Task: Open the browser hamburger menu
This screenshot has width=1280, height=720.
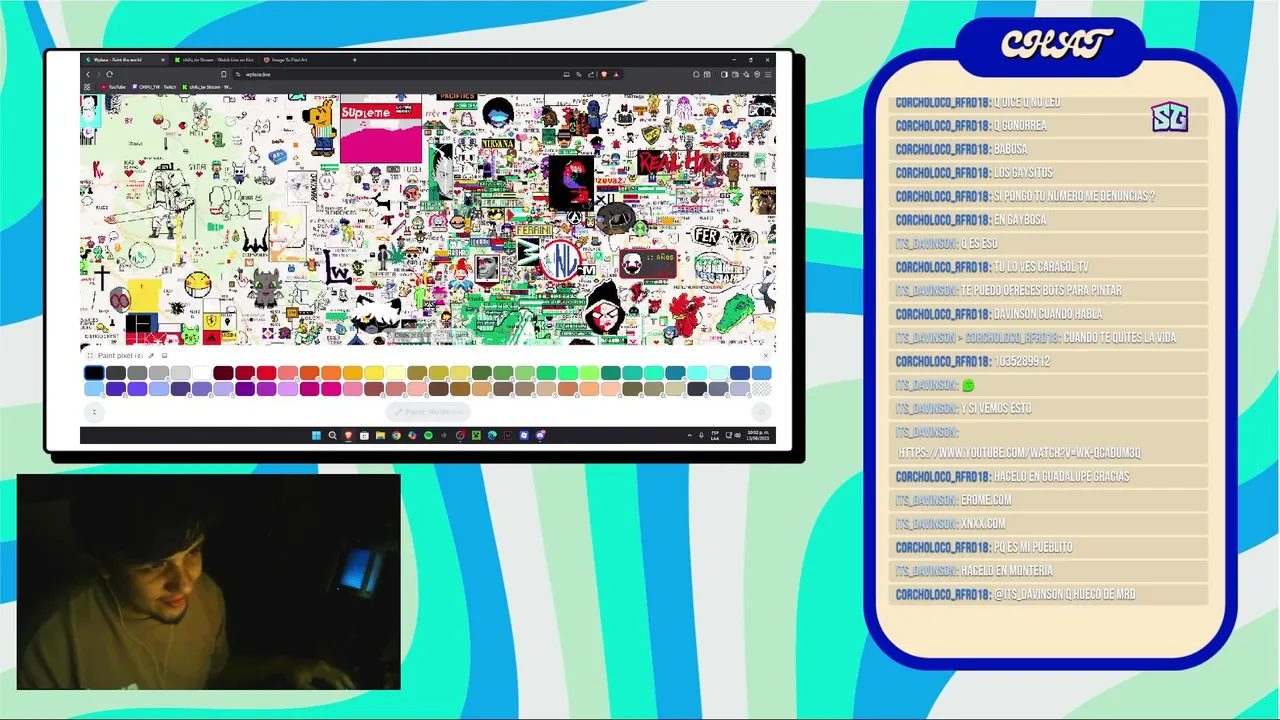Action: [768, 74]
